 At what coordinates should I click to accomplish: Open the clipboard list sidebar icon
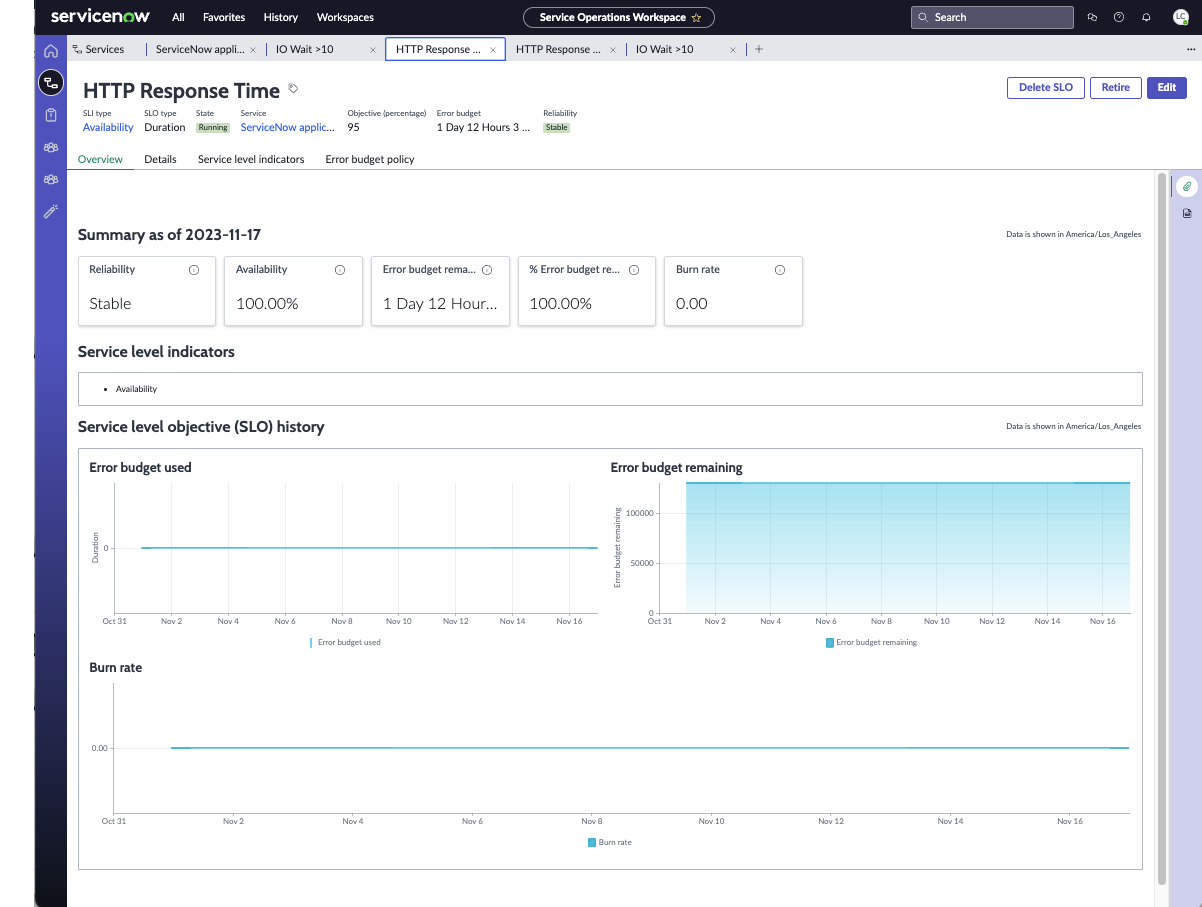click(51, 115)
